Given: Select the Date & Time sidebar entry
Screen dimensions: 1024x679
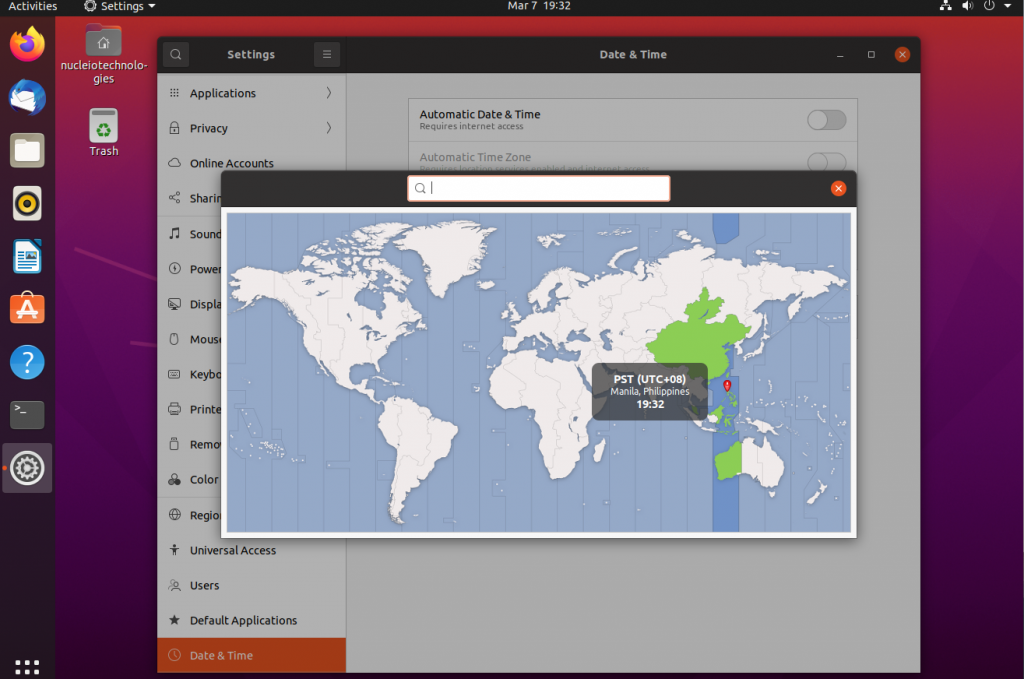Looking at the screenshot, I should [x=251, y=655].
